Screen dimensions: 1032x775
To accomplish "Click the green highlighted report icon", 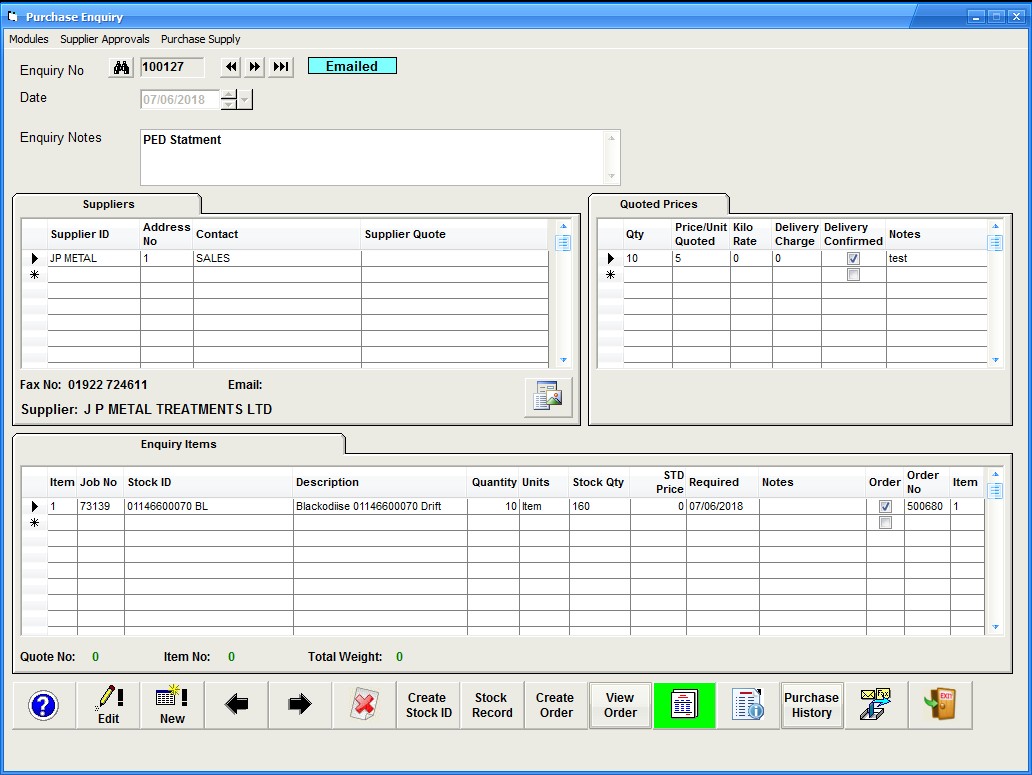I will pyautogui.click(x=684, y=705).
